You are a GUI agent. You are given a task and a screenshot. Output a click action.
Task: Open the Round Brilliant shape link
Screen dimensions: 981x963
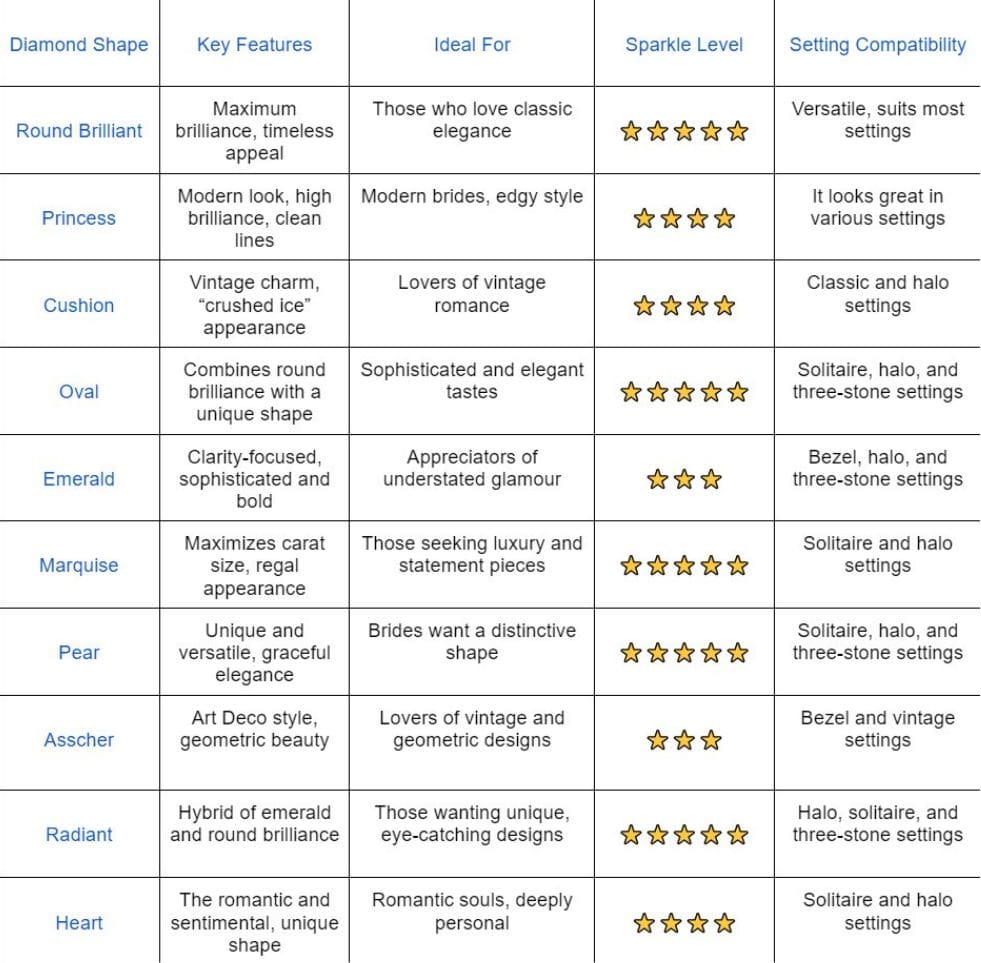click(79, 131)
